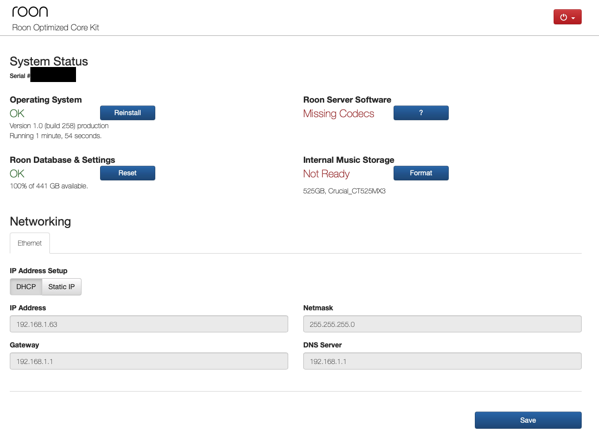Click the 'Networking' heading
Screen dimensions: 599x438
click(40, 221)
